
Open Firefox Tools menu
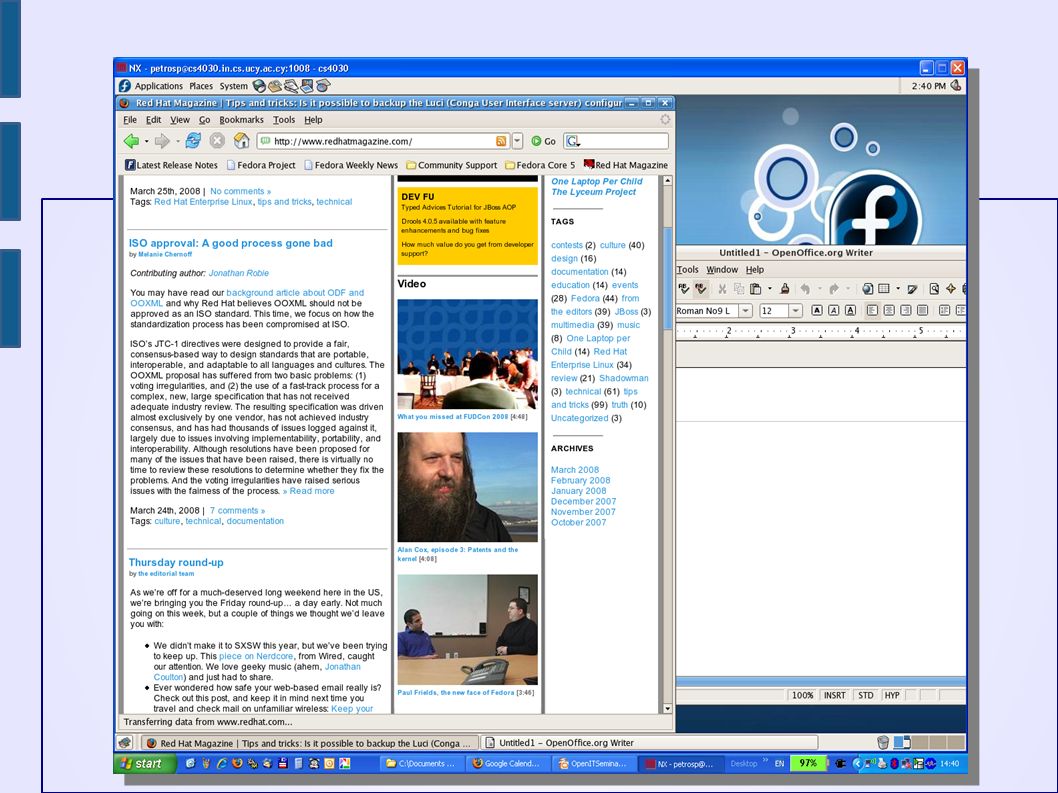tap(283, 119)
